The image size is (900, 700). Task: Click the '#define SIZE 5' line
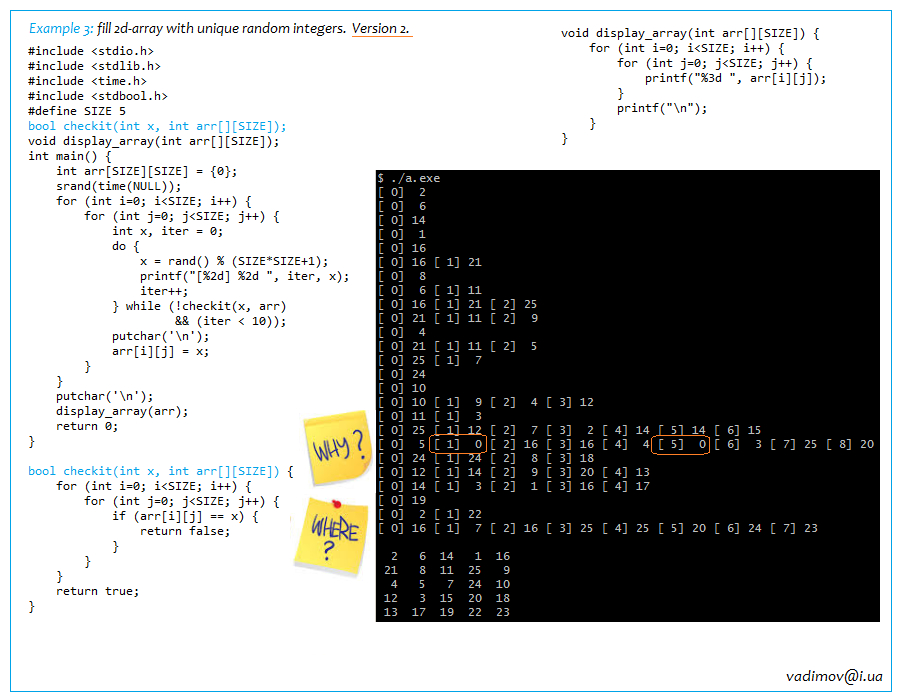click(x=77, y=111)
